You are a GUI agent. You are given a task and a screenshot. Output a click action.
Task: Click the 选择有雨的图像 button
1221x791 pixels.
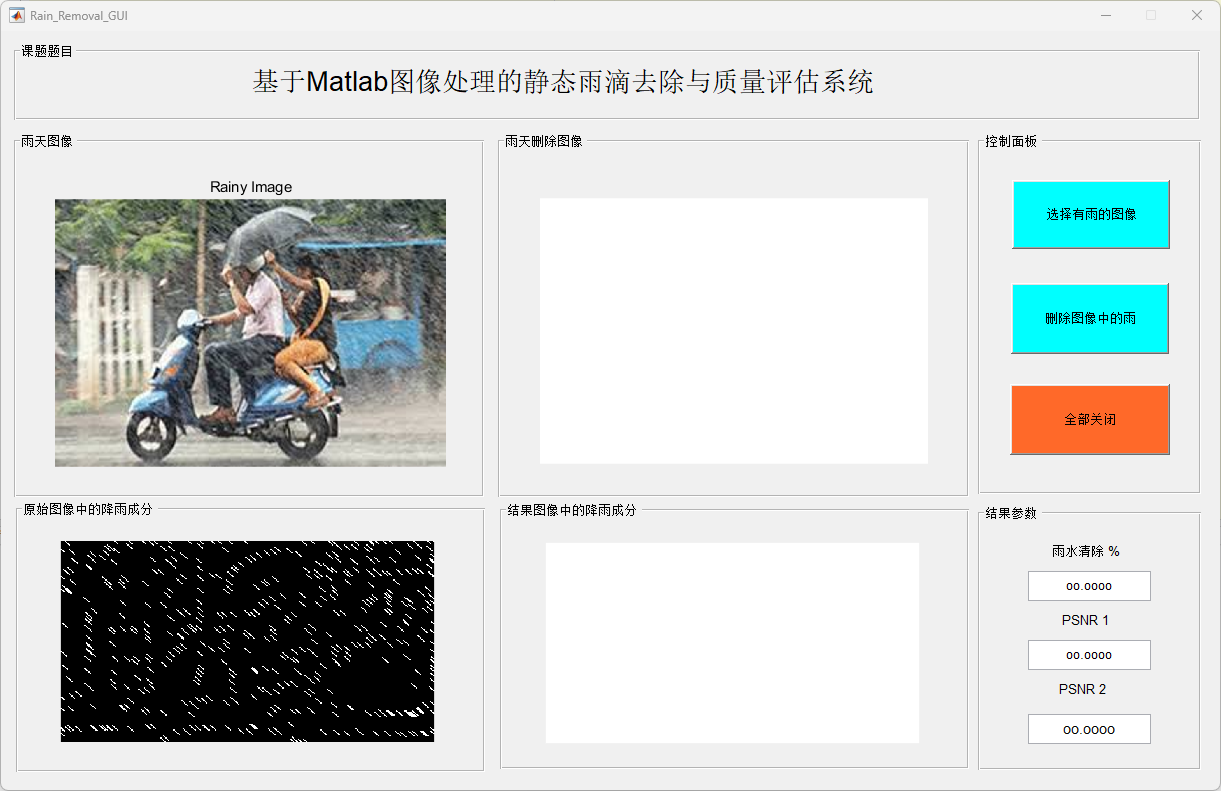coord(1091,214)
